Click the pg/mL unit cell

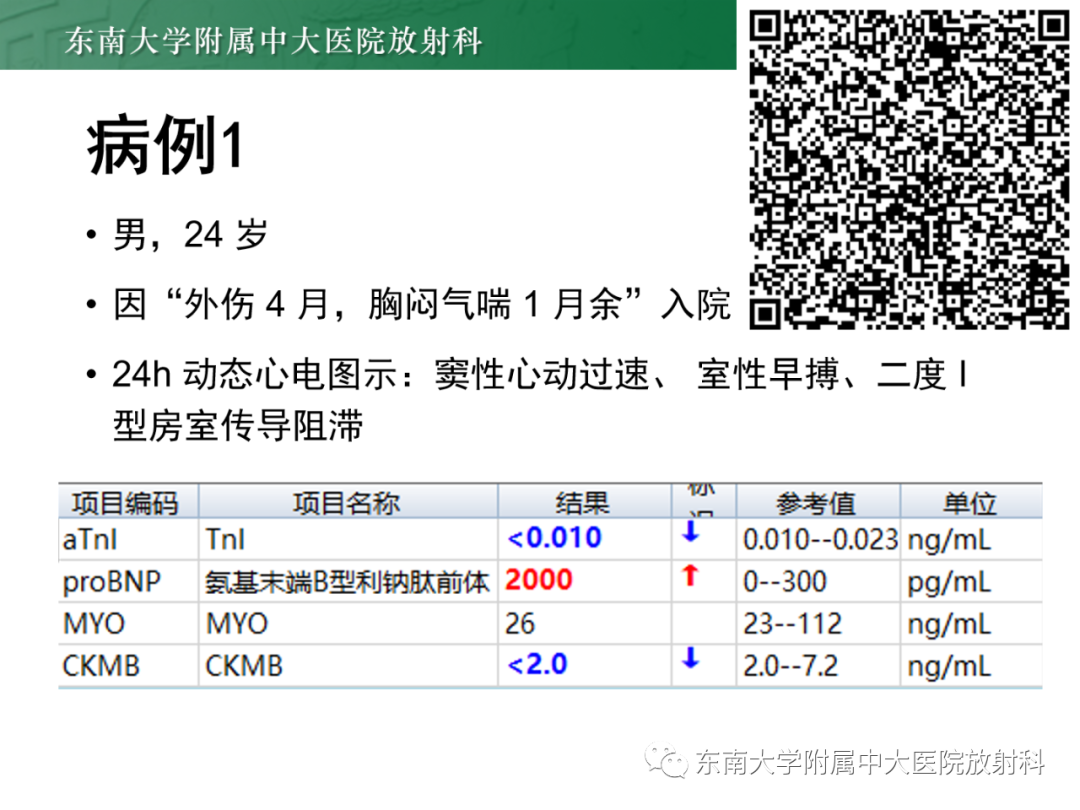(971, 582)
